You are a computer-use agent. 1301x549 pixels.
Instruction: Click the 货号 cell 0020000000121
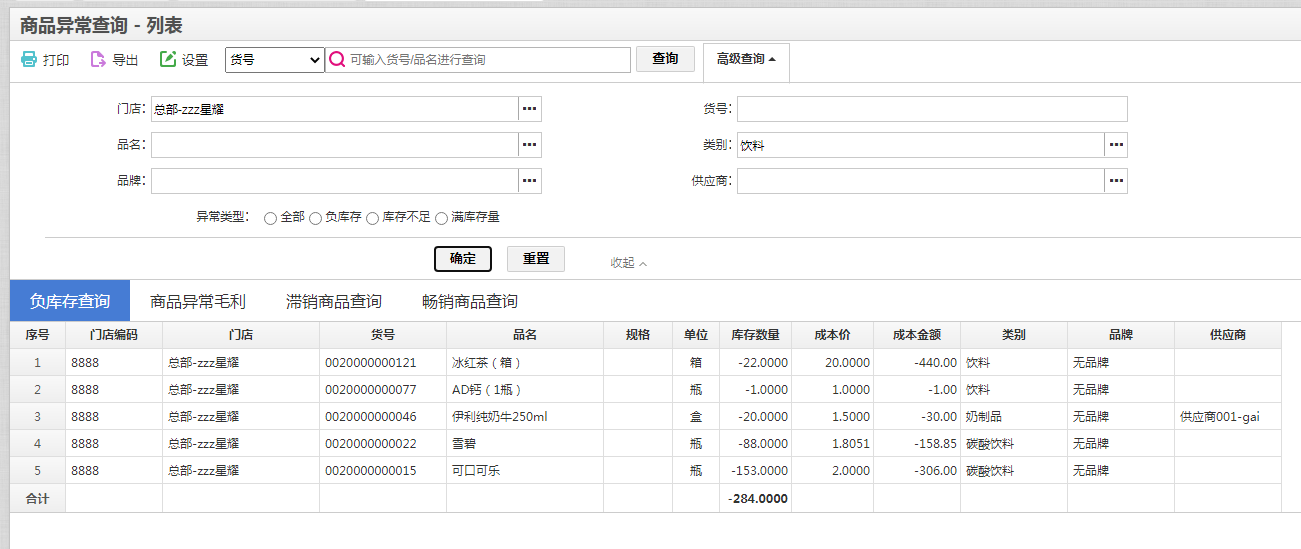click(383, 362)
